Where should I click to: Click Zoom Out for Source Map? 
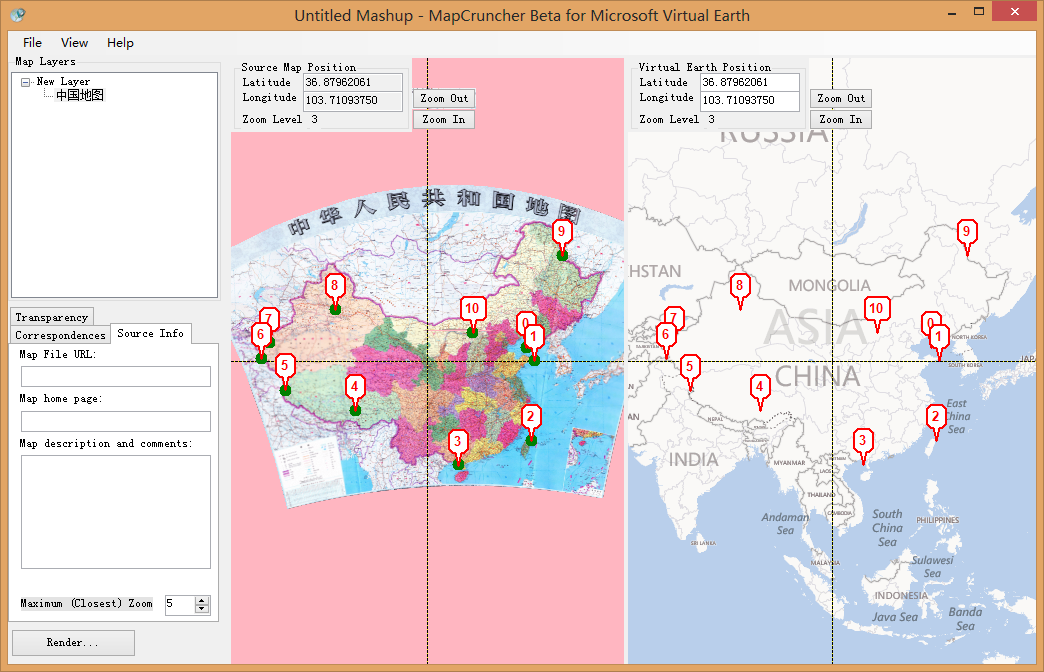444,99
